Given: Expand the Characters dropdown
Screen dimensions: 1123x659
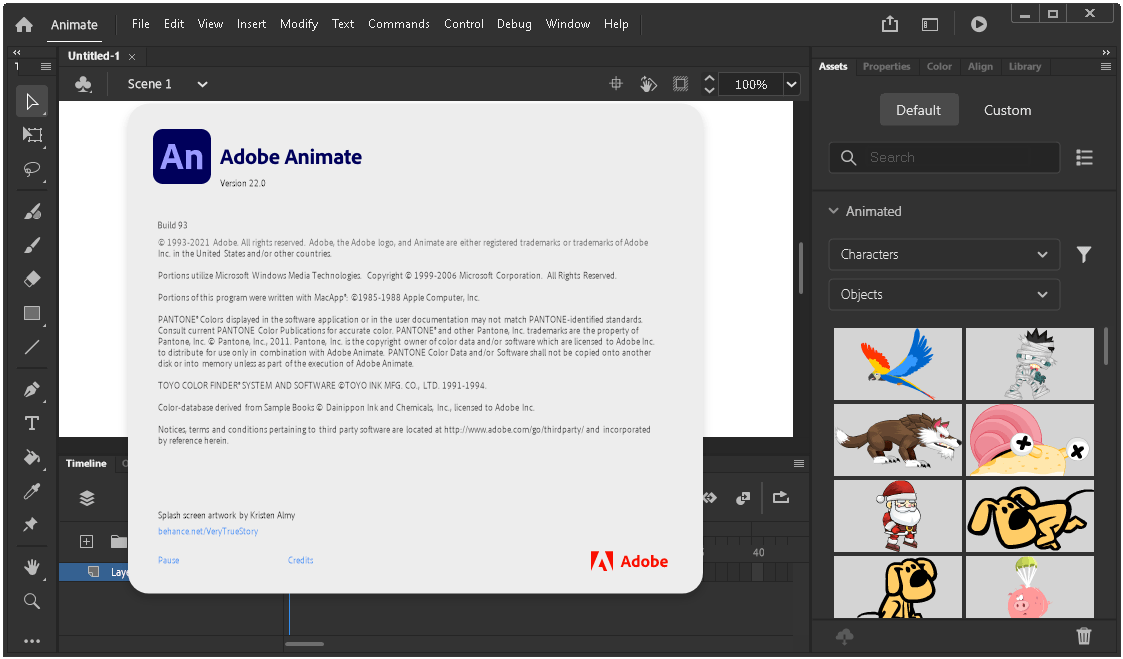Looking at the screenshot, I should point(944,254).
